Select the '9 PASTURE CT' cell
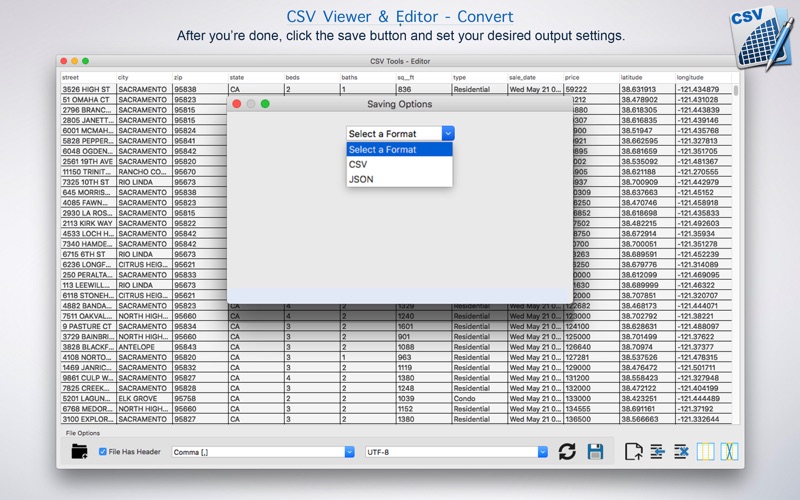 tap(88, 327)
